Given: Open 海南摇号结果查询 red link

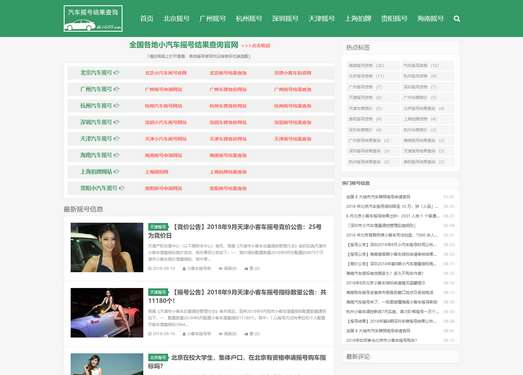Looking at the screenshot, I should 228,155.
